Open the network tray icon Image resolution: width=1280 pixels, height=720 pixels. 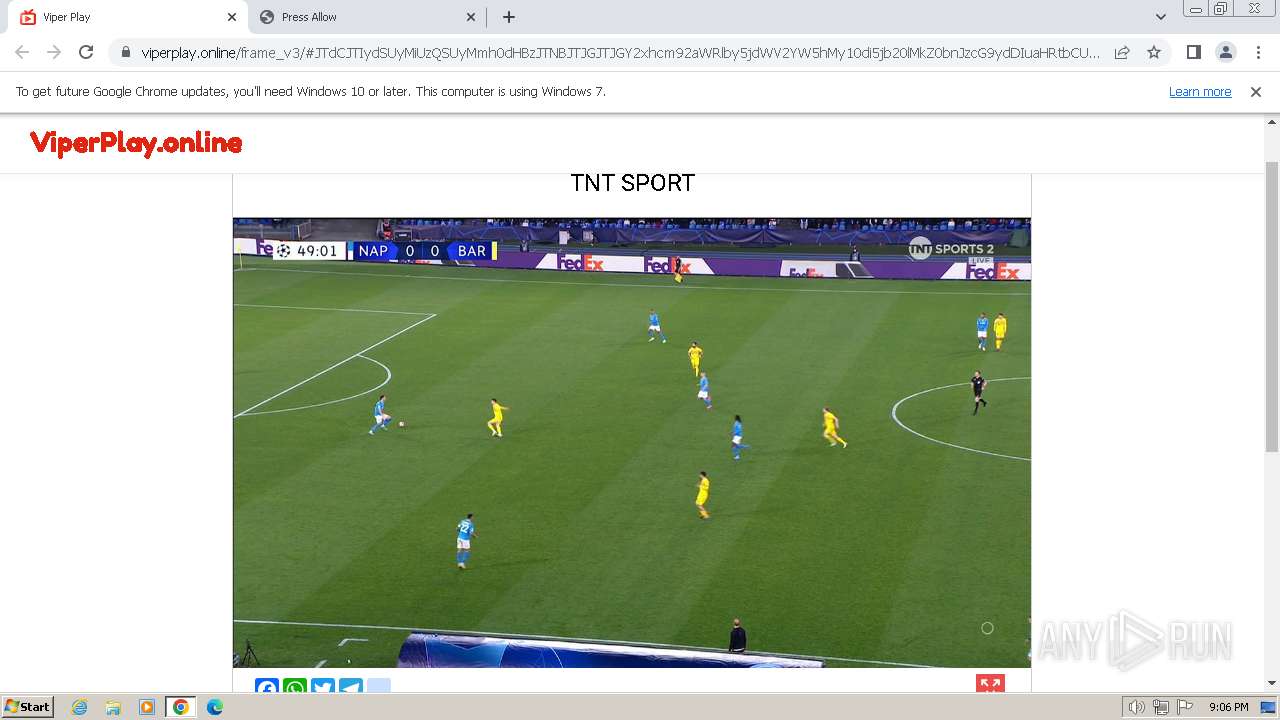click(1161, 707)
